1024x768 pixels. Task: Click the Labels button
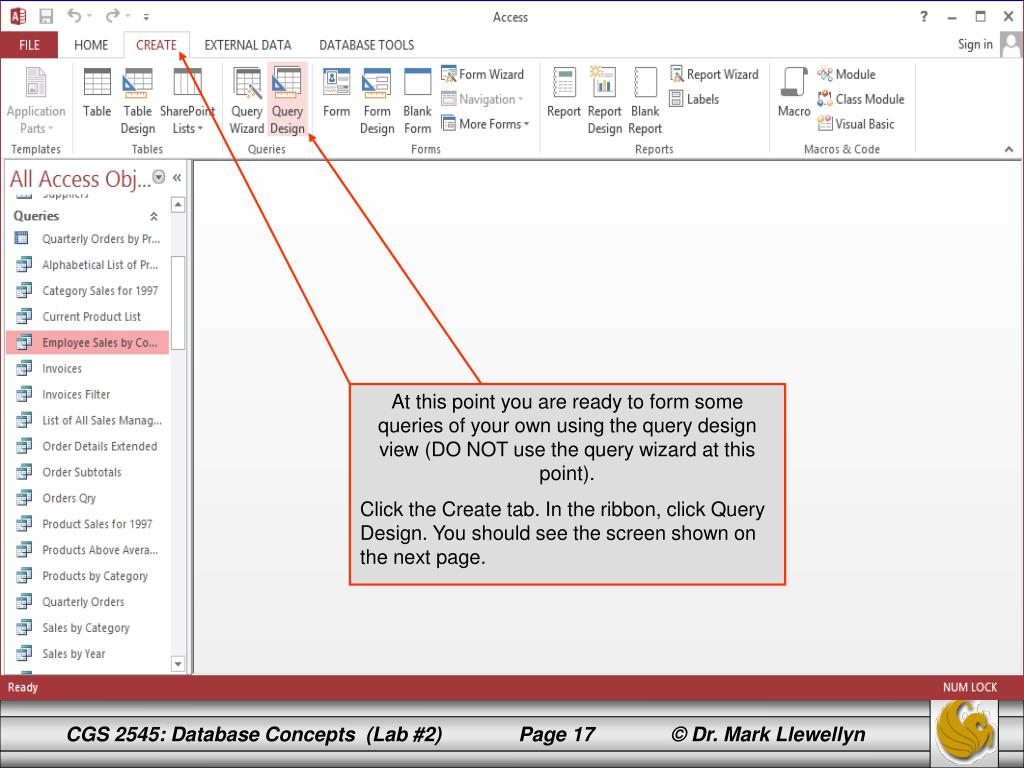(x=694, y=99)
